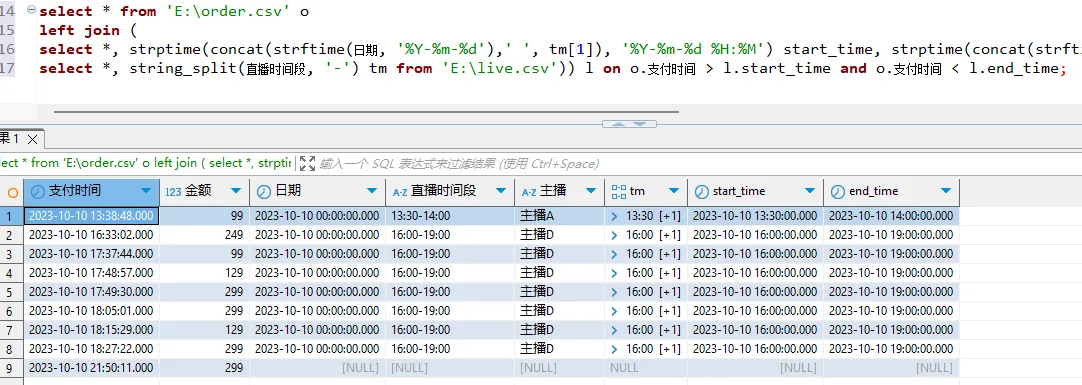Viewport: 1082px width, 385px height.
Task: Select the [NULL] 日期 cell in row 9
Action: point(318,367)
